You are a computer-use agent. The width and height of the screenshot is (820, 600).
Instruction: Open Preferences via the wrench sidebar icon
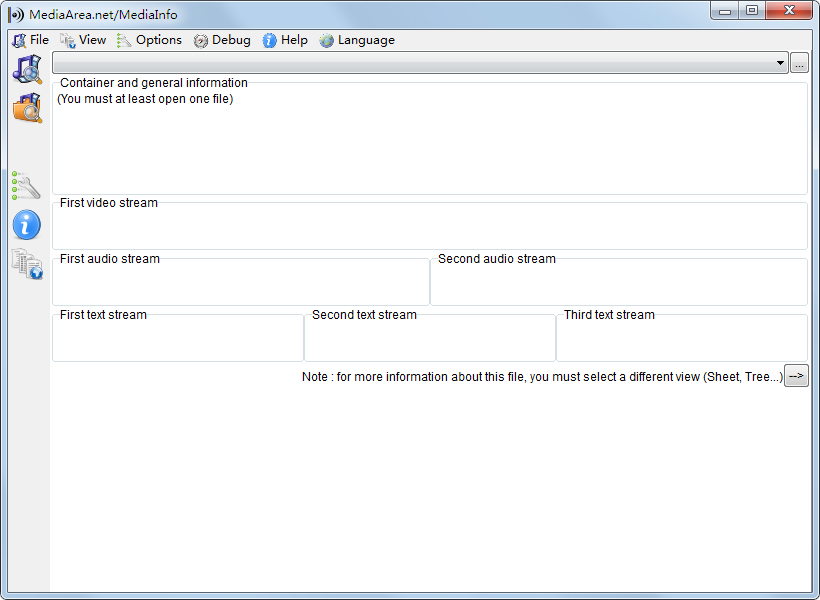coord(26,186)
